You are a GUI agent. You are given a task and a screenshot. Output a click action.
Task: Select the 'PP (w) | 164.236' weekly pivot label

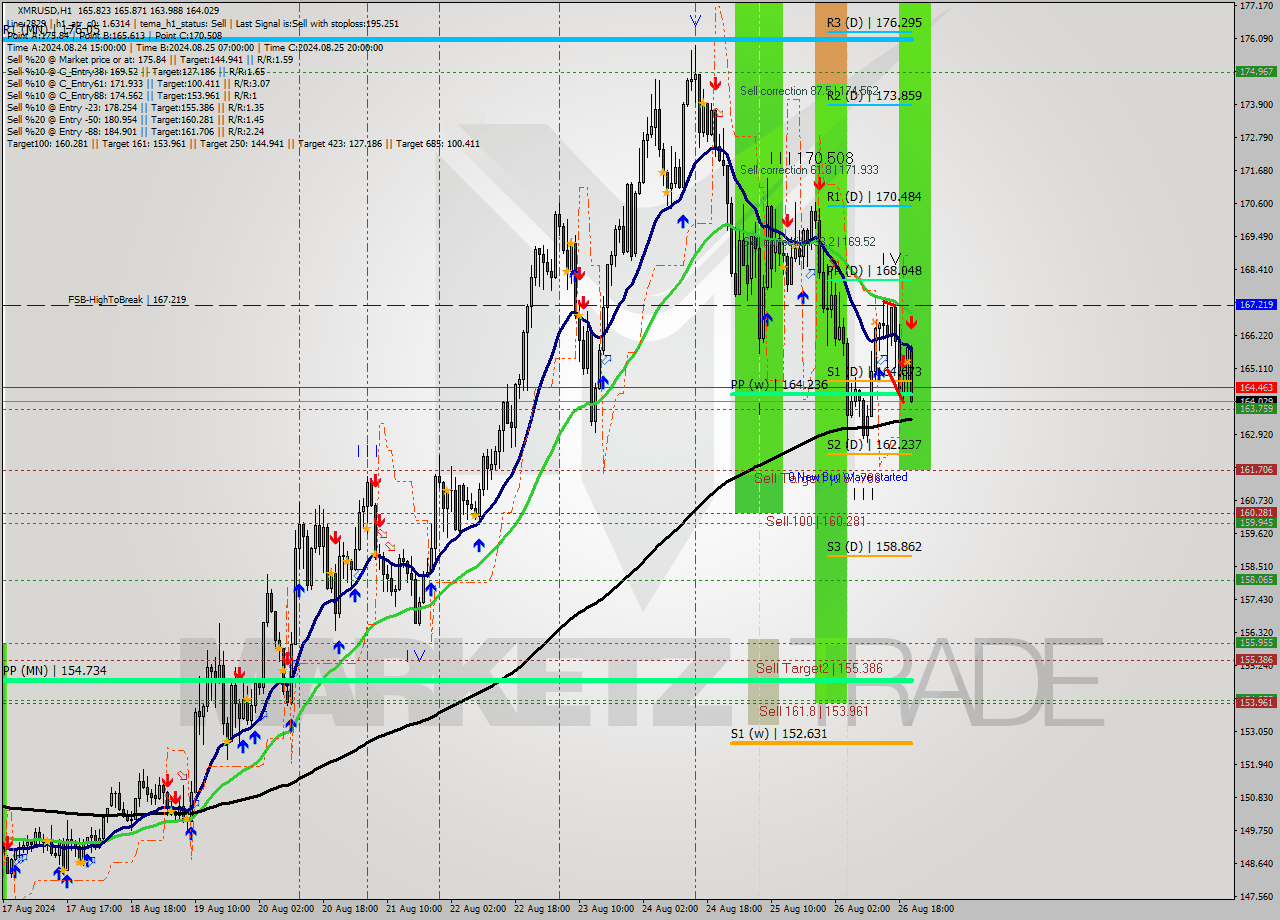coord(779,385)
